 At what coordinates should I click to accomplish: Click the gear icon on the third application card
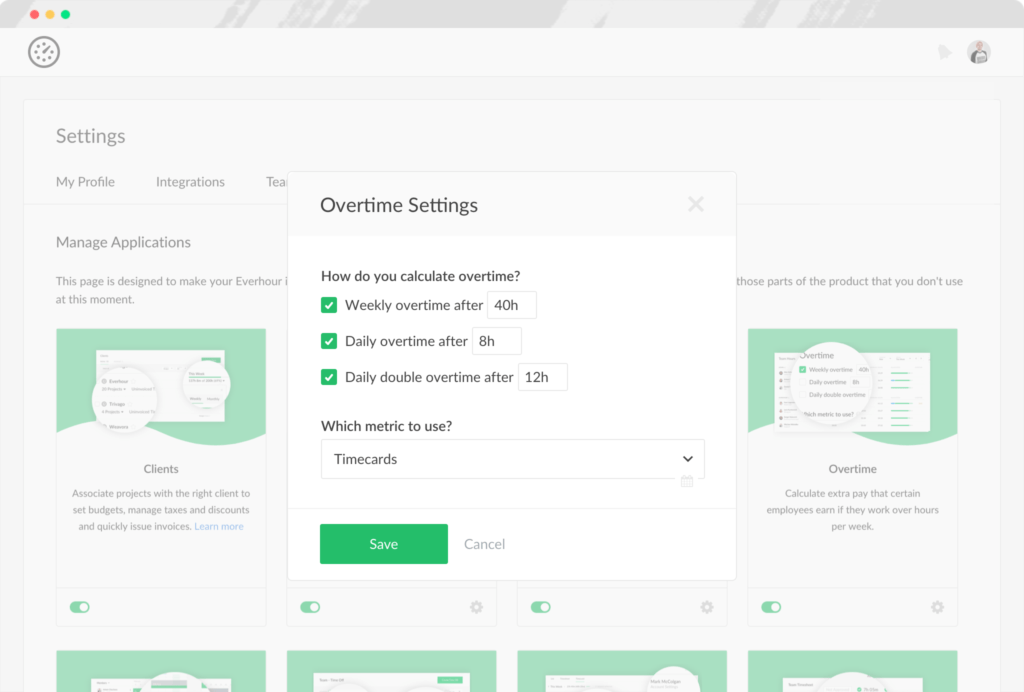(x=707, y=607)
